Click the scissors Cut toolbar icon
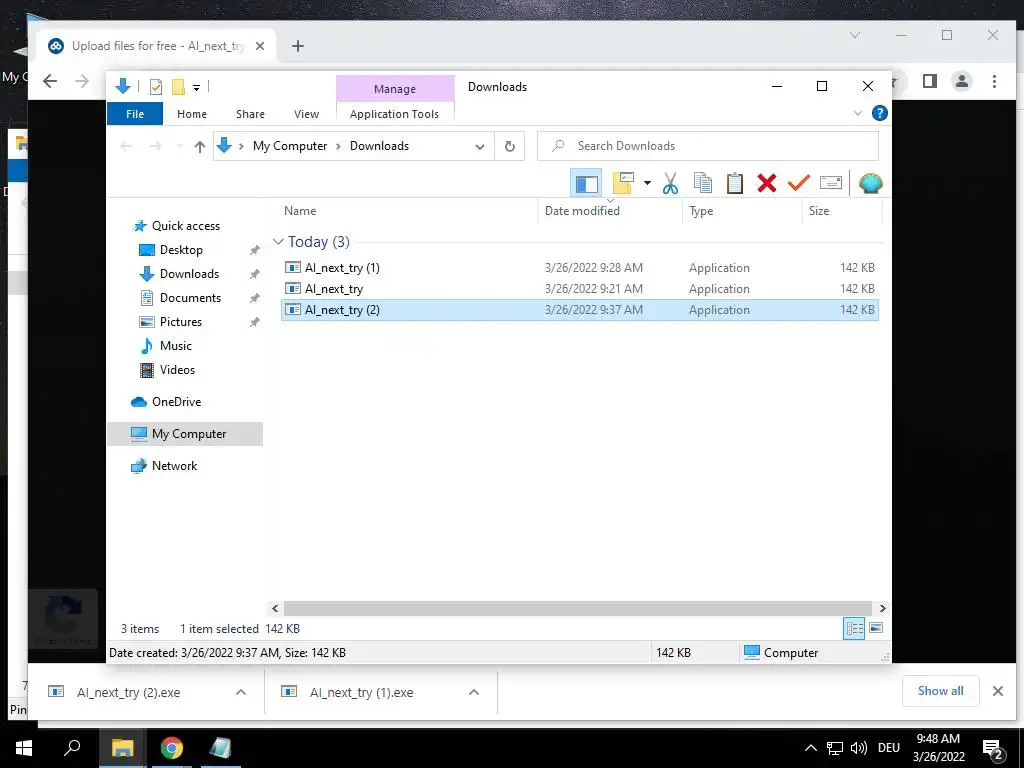 coord(670,184)
